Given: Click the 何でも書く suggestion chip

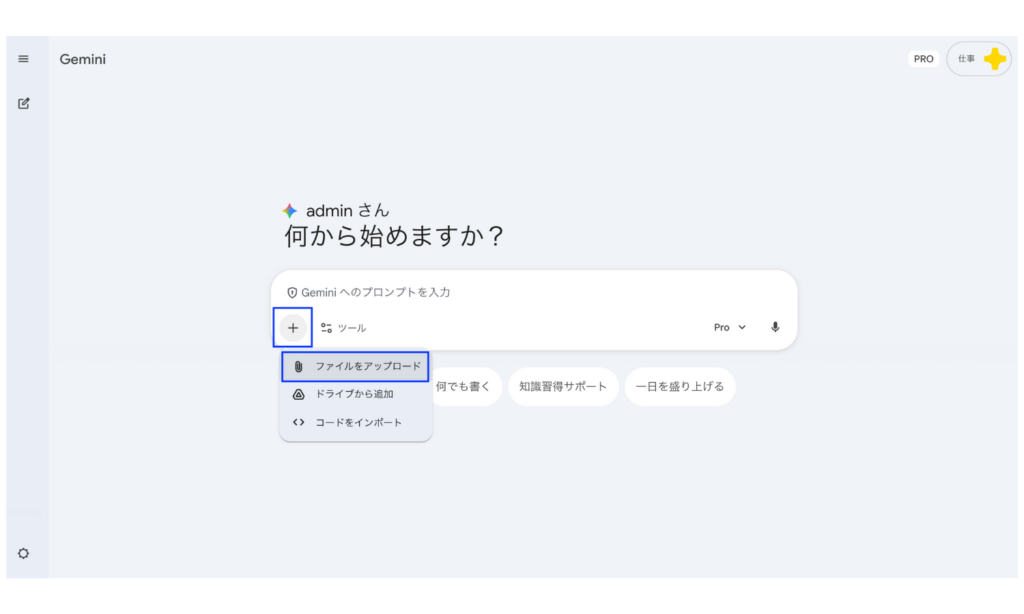Looking at the screenshot, I should pyautogui.click(x=466, y=386).
